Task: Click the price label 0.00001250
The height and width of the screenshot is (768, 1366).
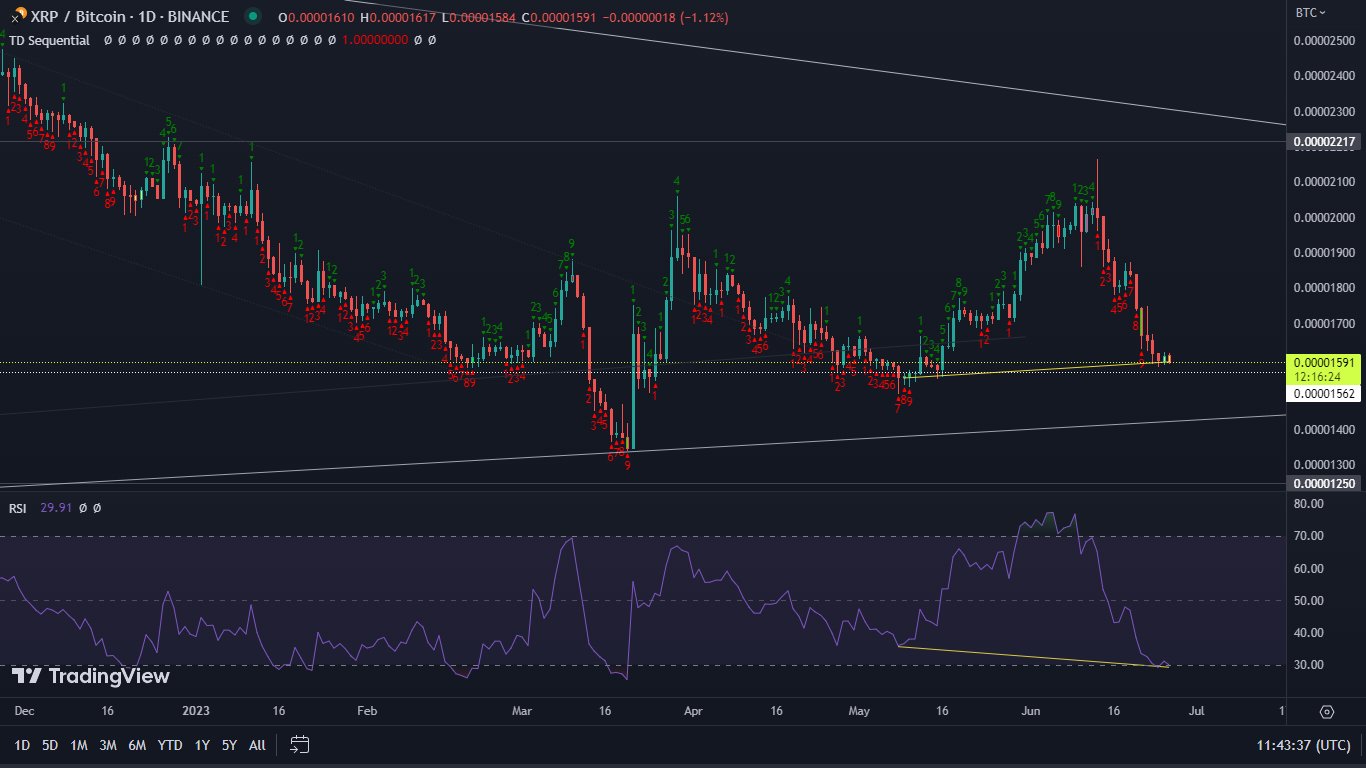Action: [x=1324, y=484]
